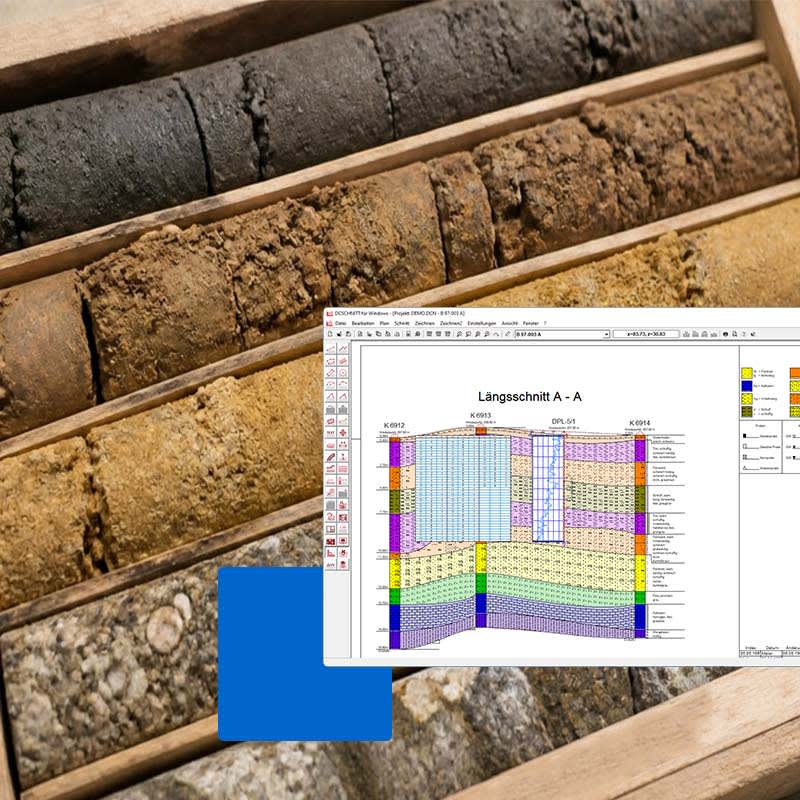Image resolution: width=800 pixels, height=800 pixels.
Task: Open the Zeichnen2 menu
Action: click(451, 323)
